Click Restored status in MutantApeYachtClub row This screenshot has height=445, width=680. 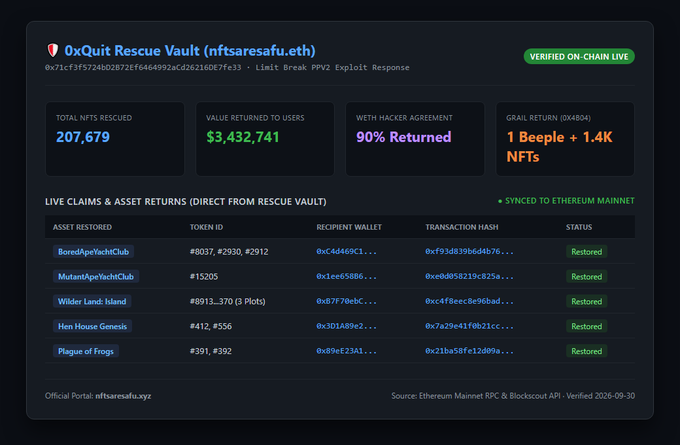pyautogui.click(x=586, y=277)
